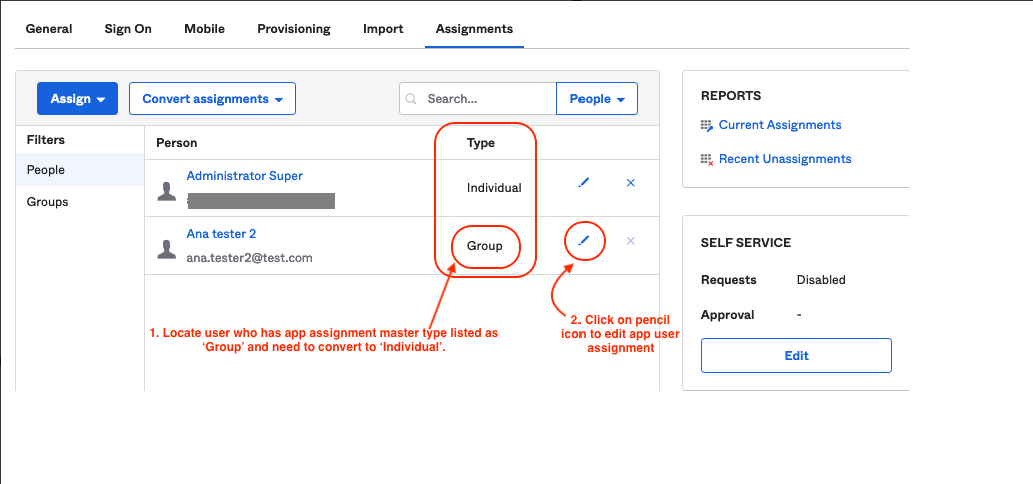Select the Assignments tab
The width and height of the screenshot is (1033, 484).
click(x=474, y=29)
